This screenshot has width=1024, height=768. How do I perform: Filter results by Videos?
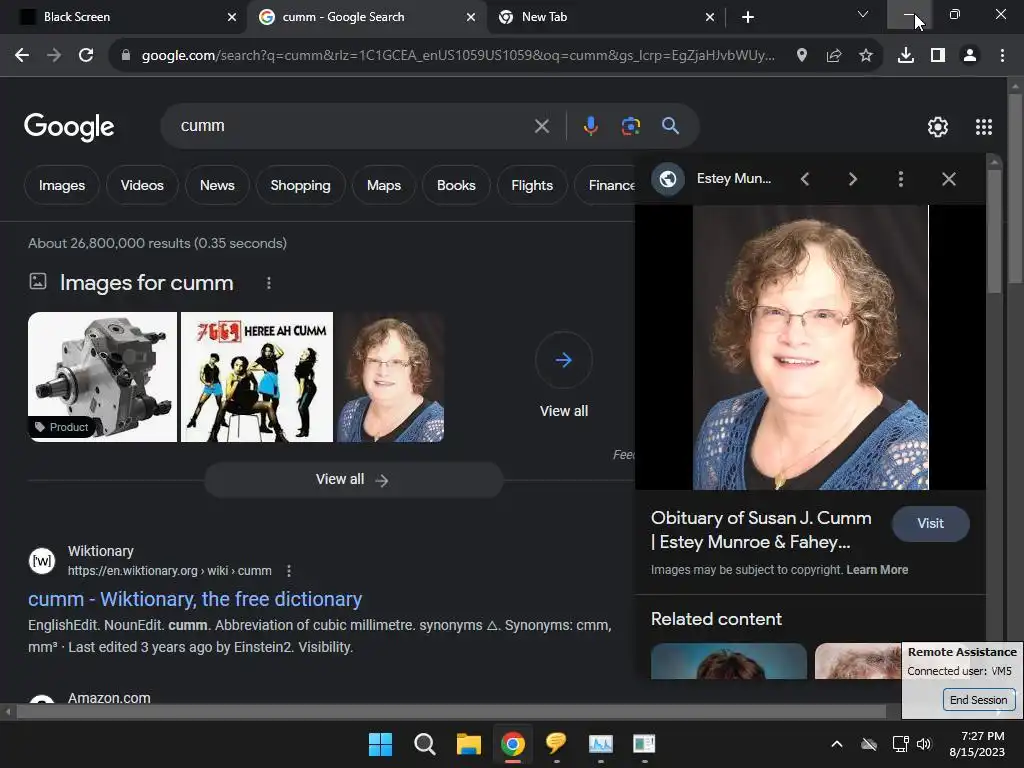tap(142, 185)
